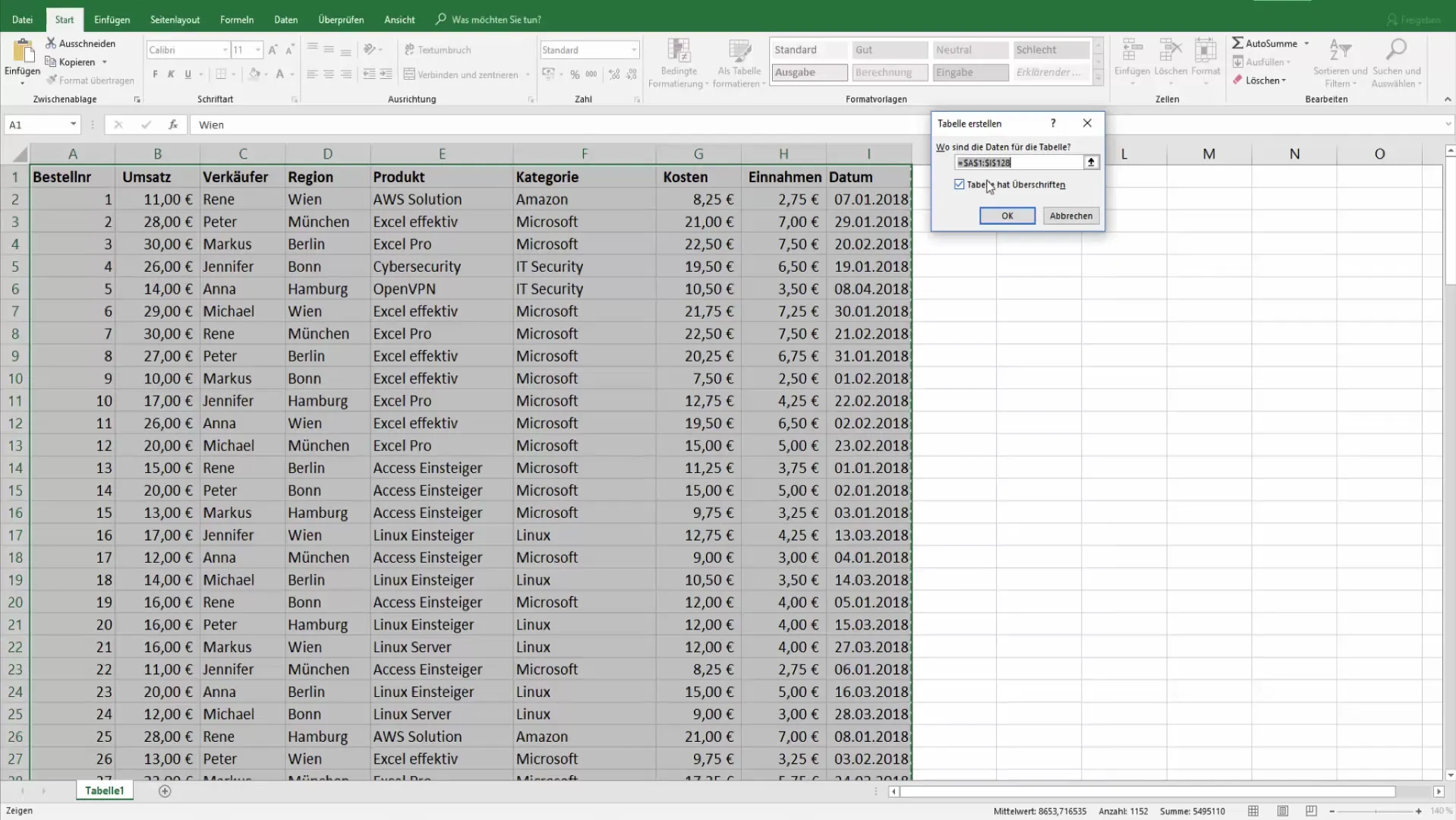The width and height of the screenshot is (1456, 820).
Task: Expand the Formatvorlagen gallery
Action: click(1098, 77)
